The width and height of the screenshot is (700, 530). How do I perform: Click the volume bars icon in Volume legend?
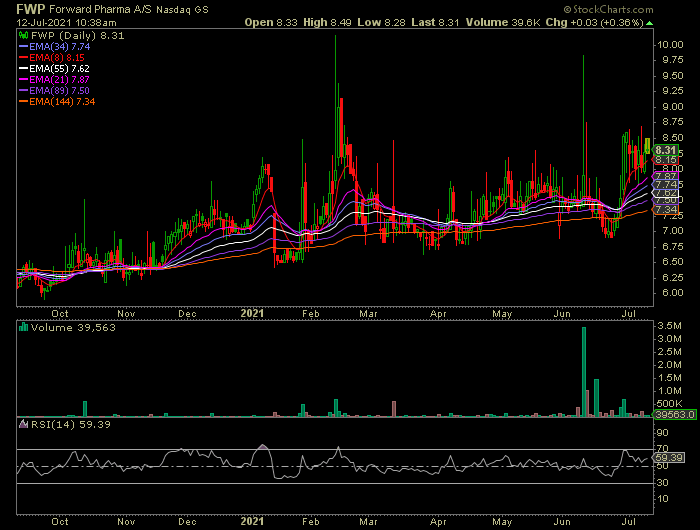23,327
